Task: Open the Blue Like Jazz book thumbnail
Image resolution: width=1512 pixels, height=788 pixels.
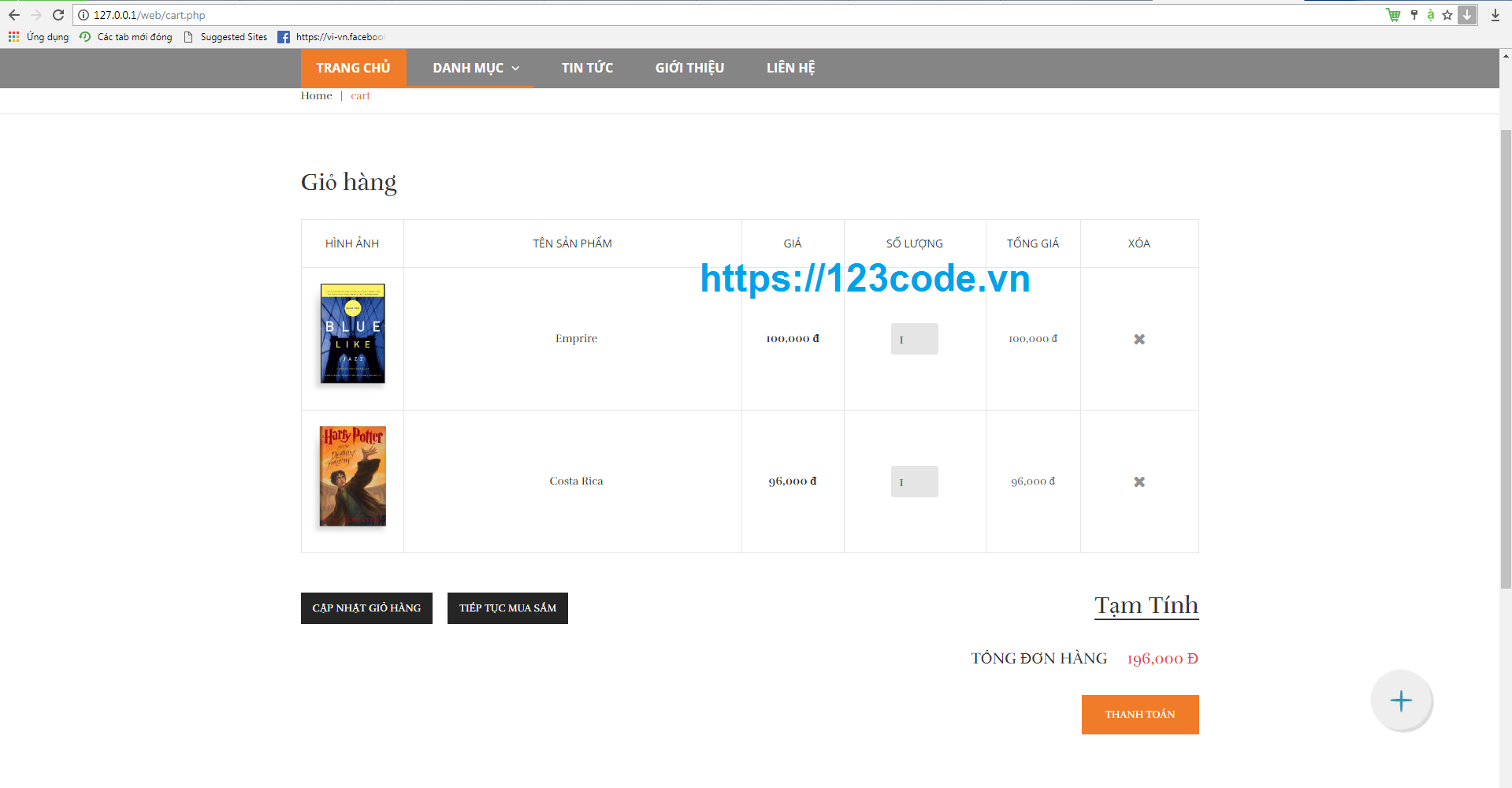Action: click(x=352, y=333)
